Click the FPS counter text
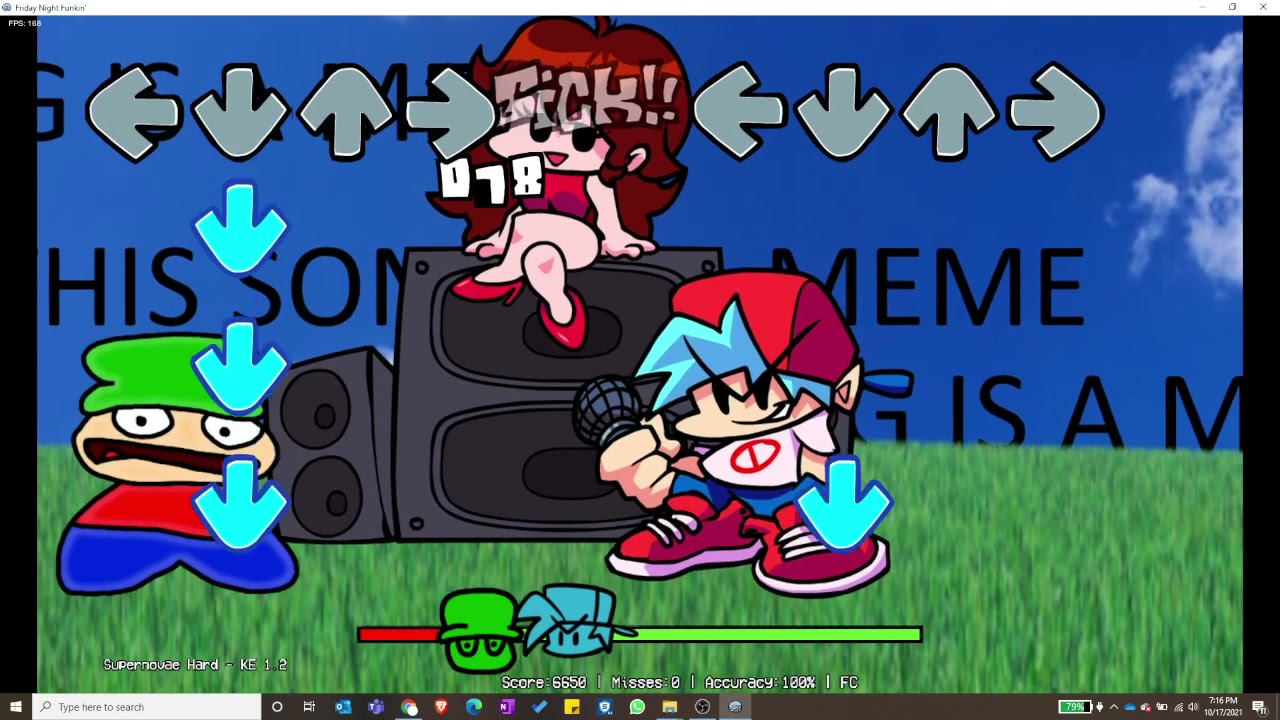1280x720 pixels. 24,23
